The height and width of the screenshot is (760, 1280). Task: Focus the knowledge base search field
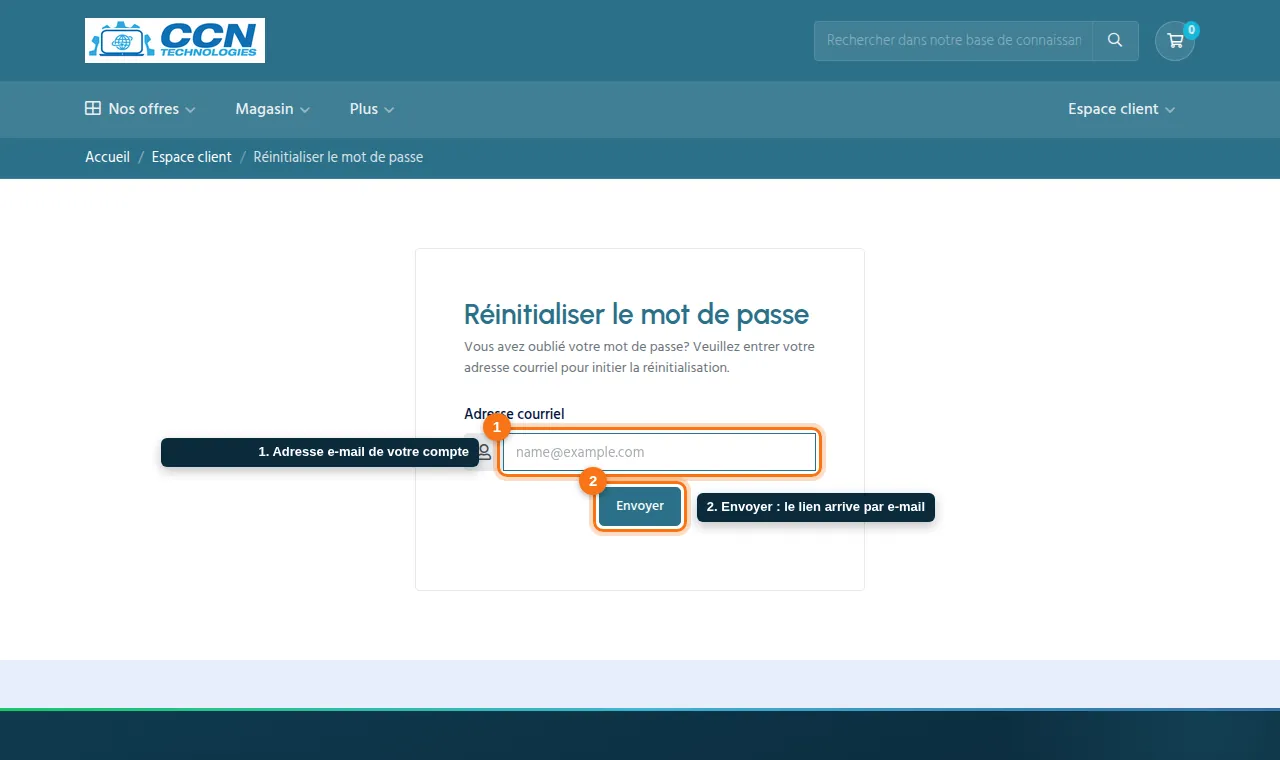(x=954, y=41)
